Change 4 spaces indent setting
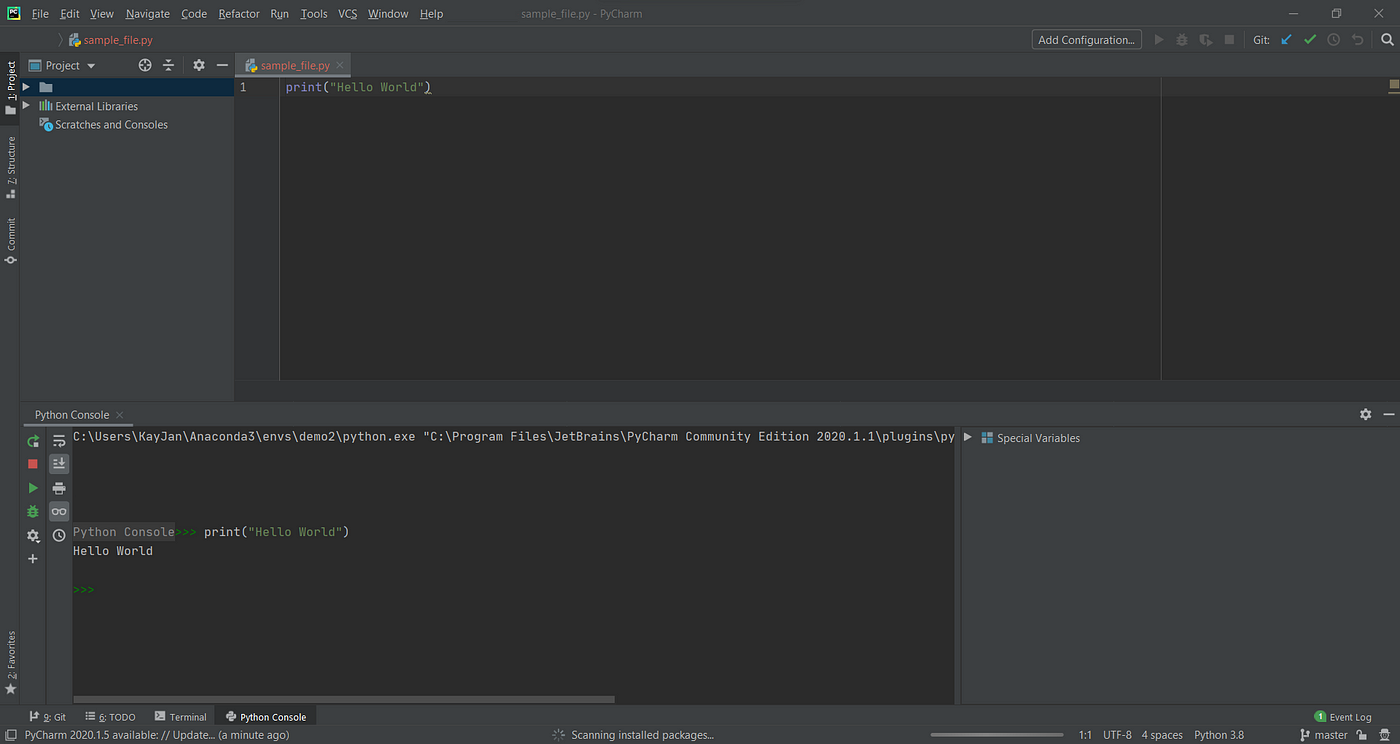1400x744 pixels. pos(1162,735)
